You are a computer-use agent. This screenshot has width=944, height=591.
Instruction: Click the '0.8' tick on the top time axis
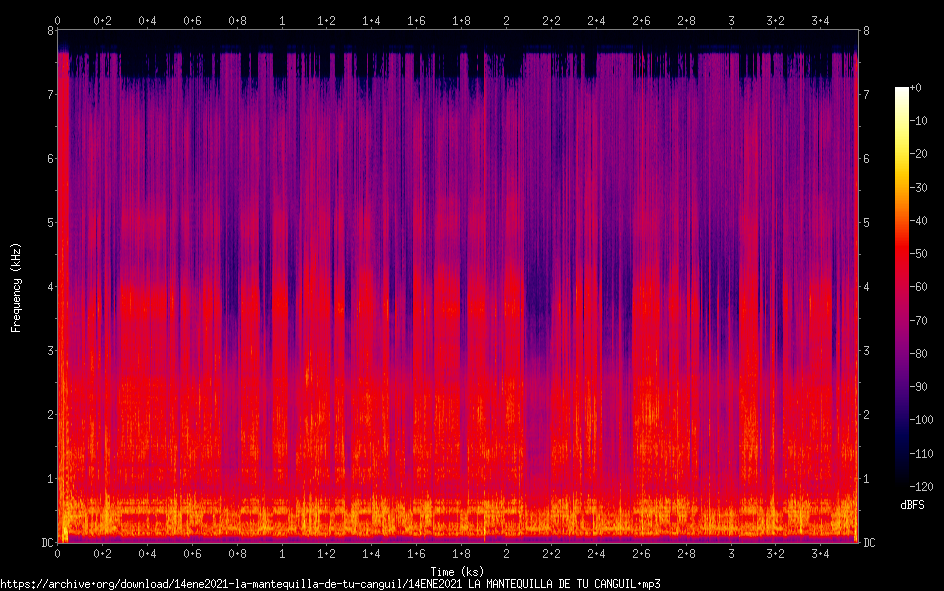click(x=237, y=21)
